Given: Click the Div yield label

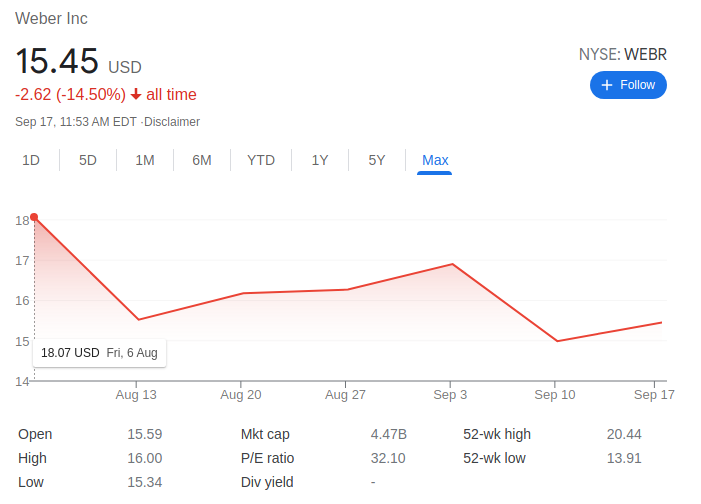Looking at the screenshot, I should [x=267, y=482].
